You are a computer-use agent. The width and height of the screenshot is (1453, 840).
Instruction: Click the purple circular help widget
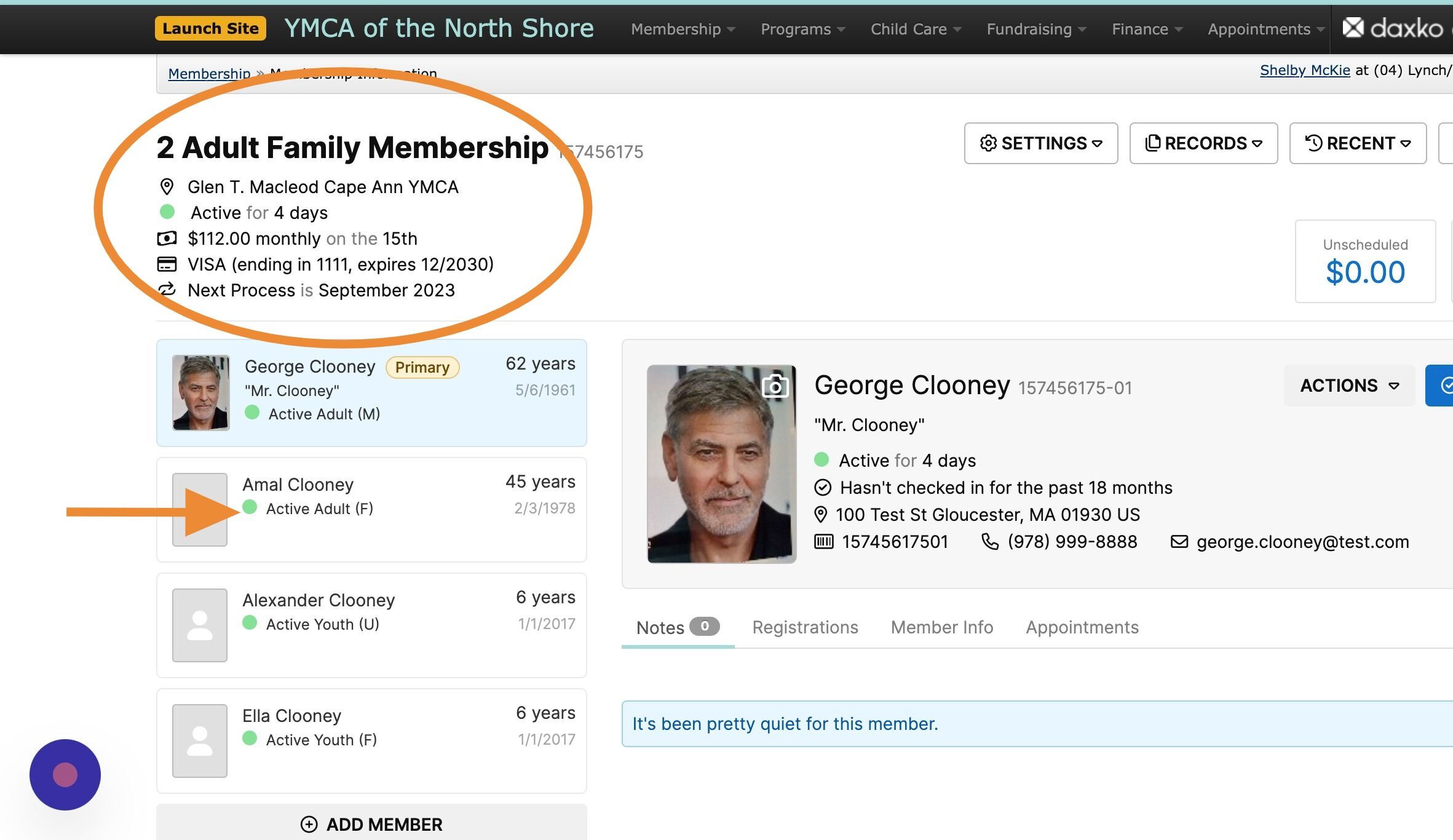(x=65, y=775)
